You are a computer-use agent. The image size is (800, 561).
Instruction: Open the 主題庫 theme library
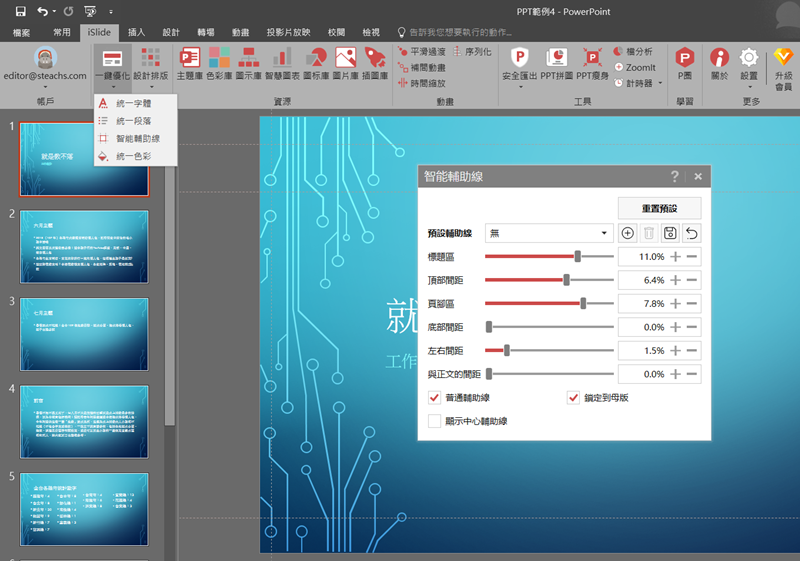pyautogui.click(x=189, y=62)
